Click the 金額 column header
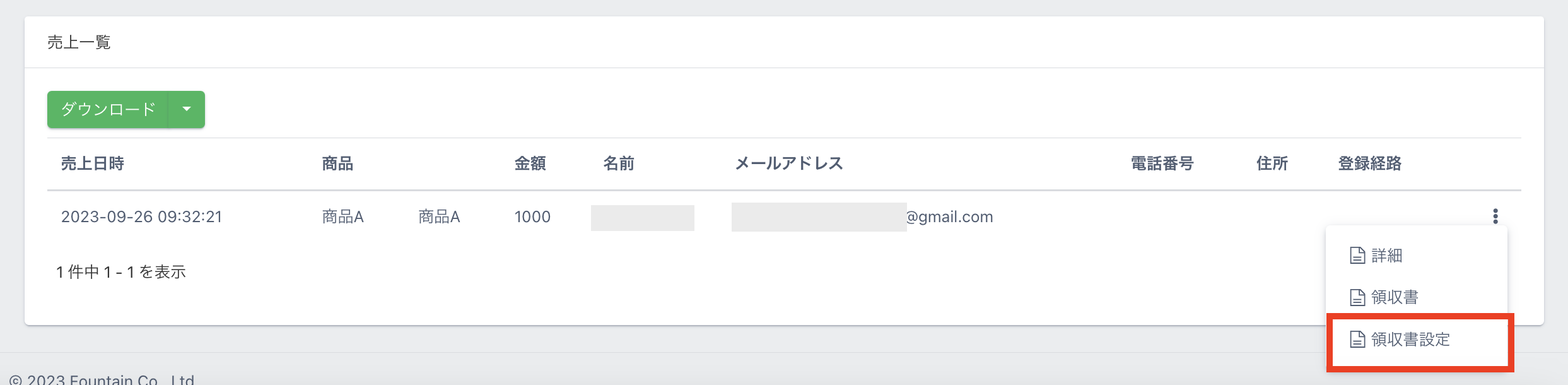Screen dimensions: 1568x385 [x=530, y=164]
